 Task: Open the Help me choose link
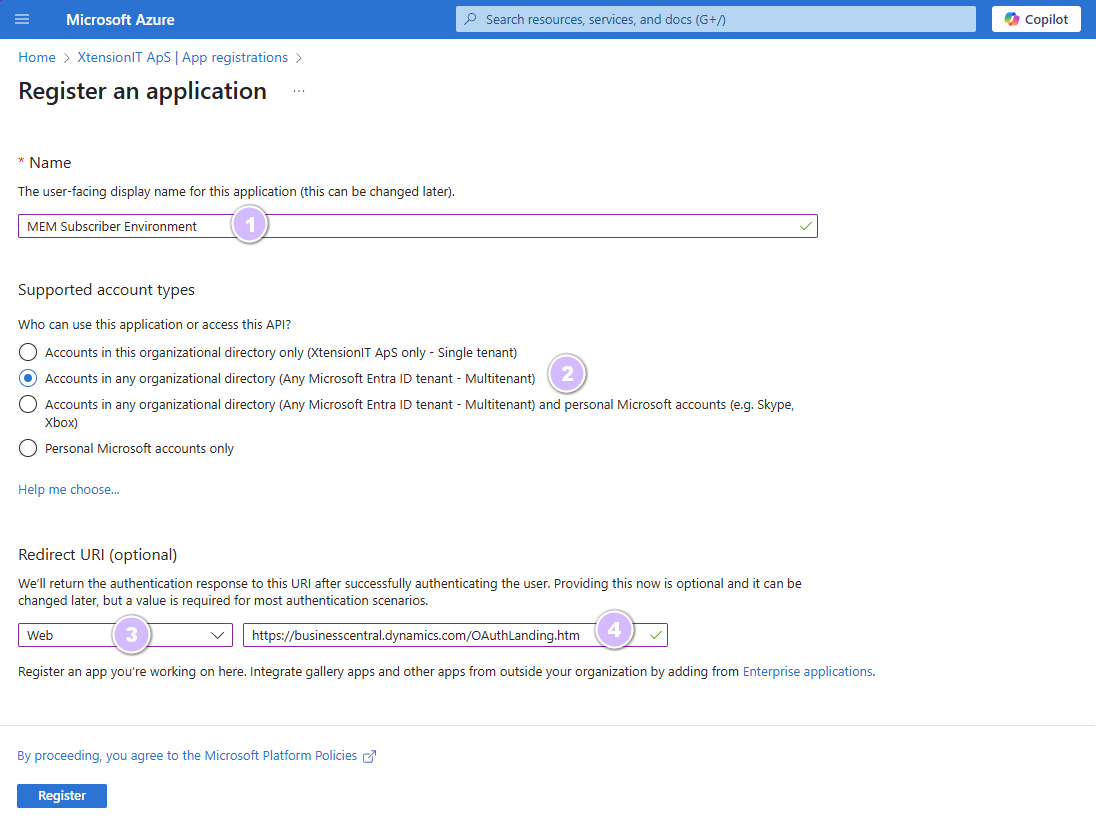pos(69,489)
